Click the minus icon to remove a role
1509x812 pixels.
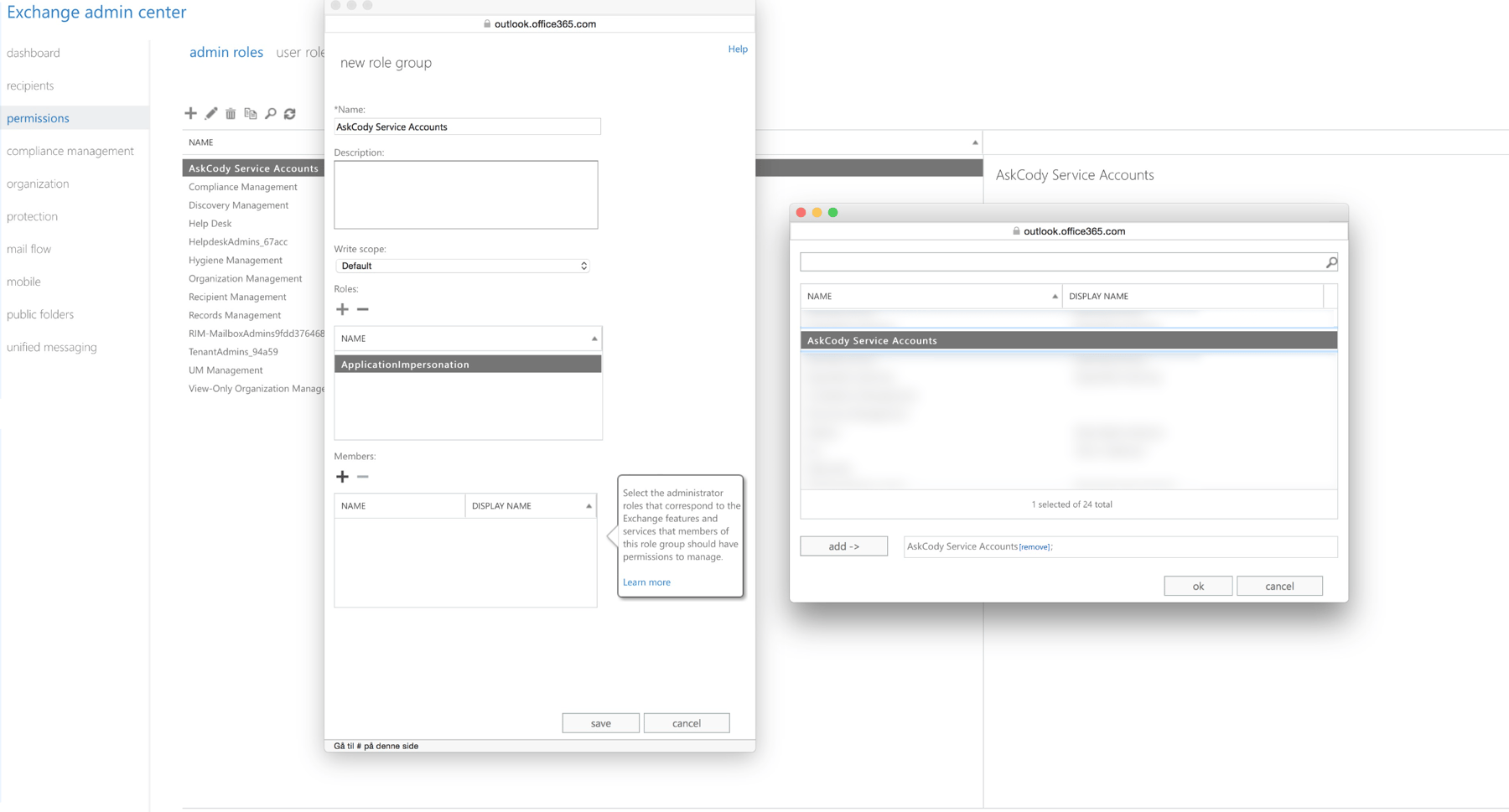362,309
